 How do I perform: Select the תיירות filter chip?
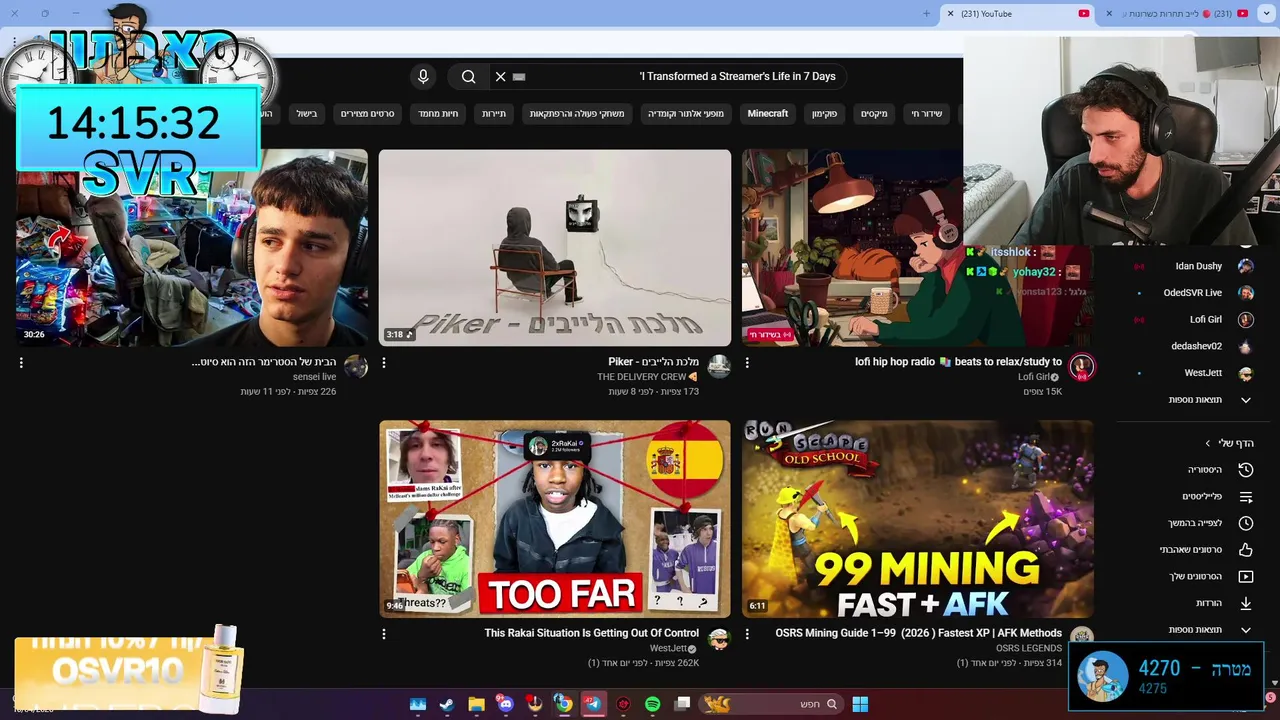[494, 114]
